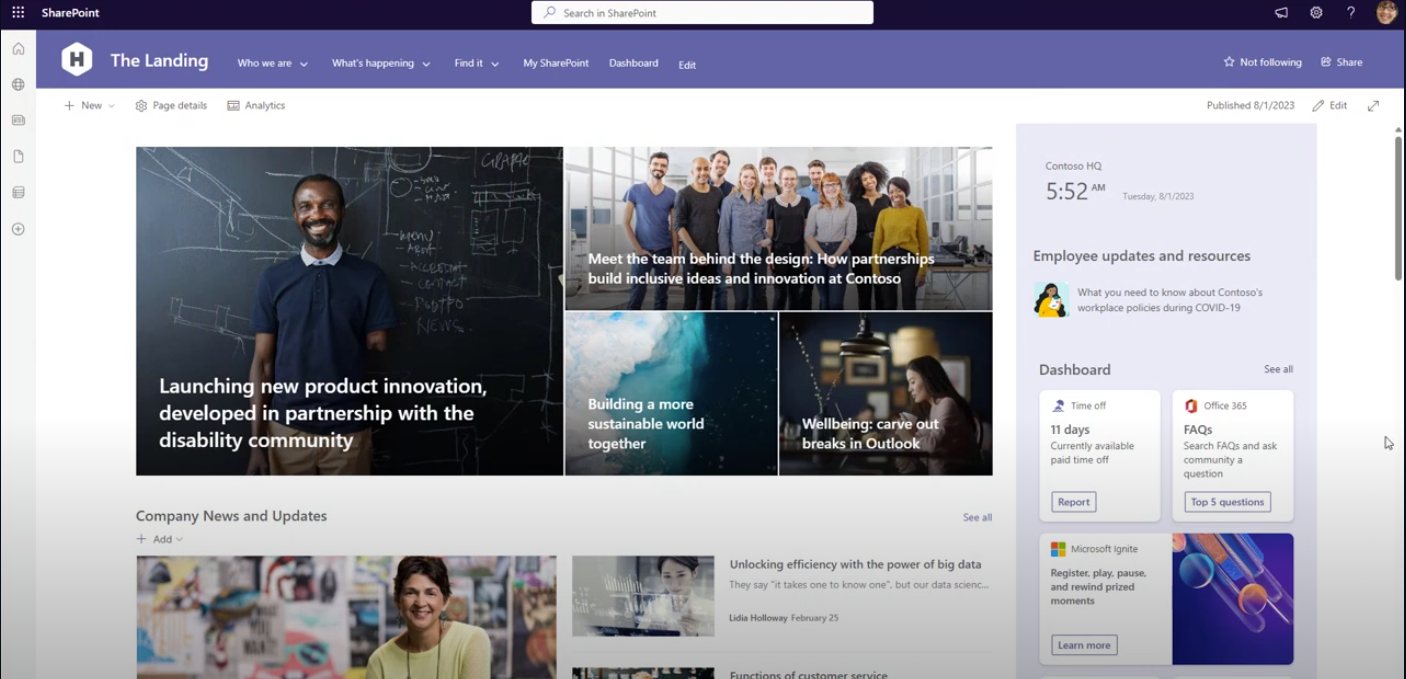Expand the Who we are menu
The image size is (1406, 679).
(x=272, y=63)
